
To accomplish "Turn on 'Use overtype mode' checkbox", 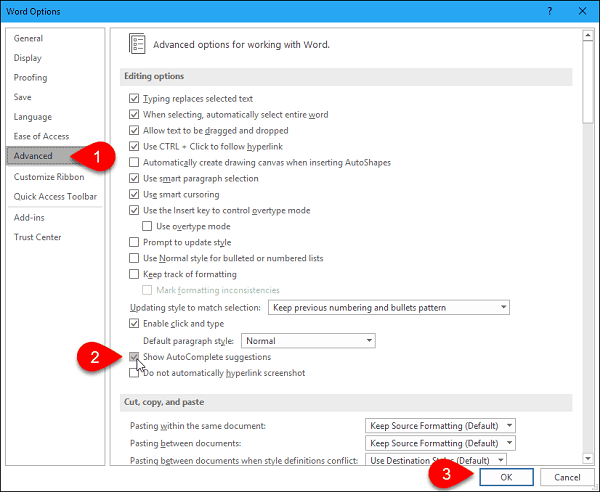I will tap(149, 226).
